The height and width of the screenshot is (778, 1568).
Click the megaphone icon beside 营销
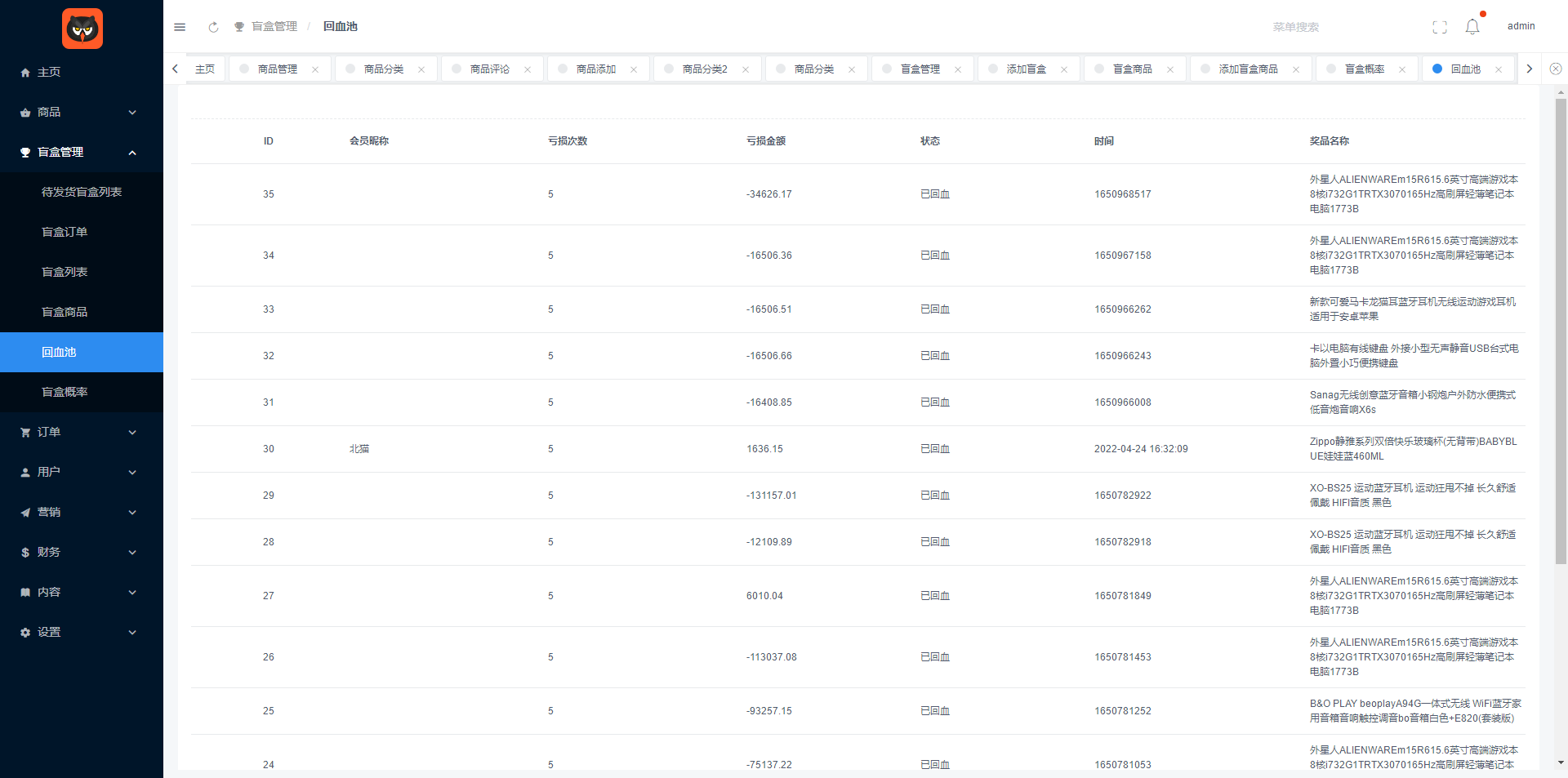click(x=25, y=513)
